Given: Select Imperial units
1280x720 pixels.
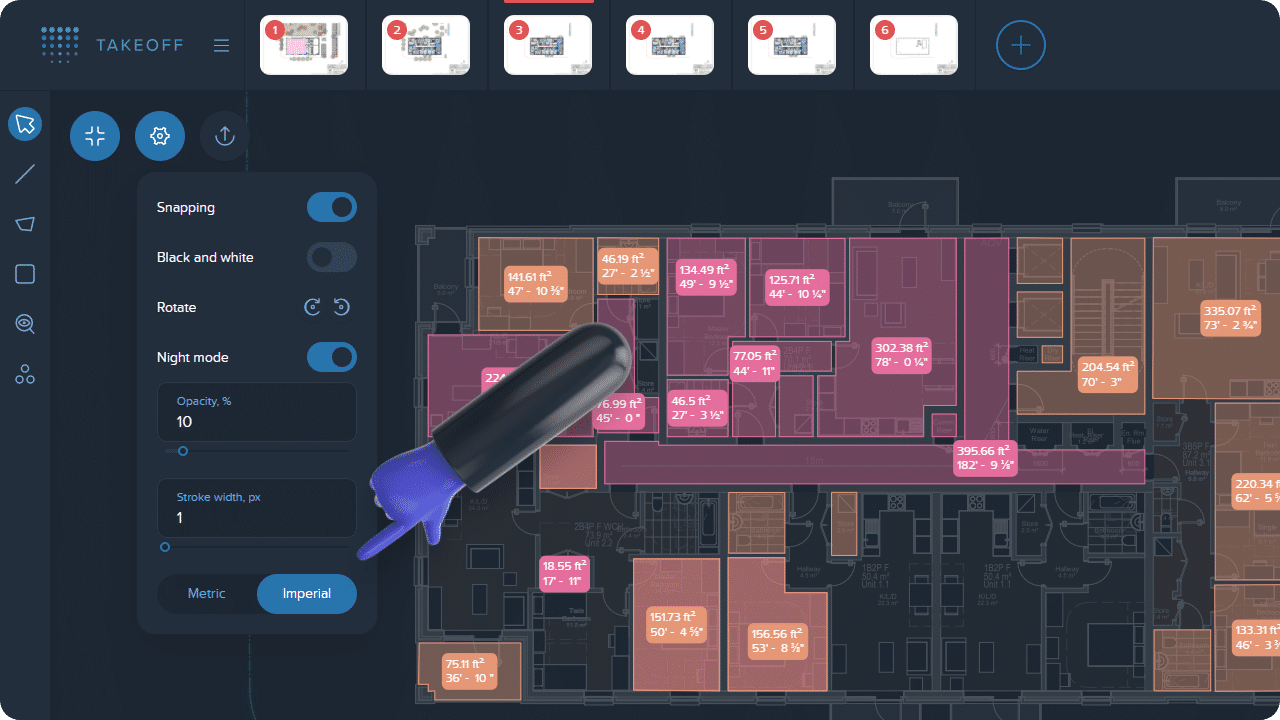Looking at the screenshot, I should pyautogui.click(x=307, y=594).
